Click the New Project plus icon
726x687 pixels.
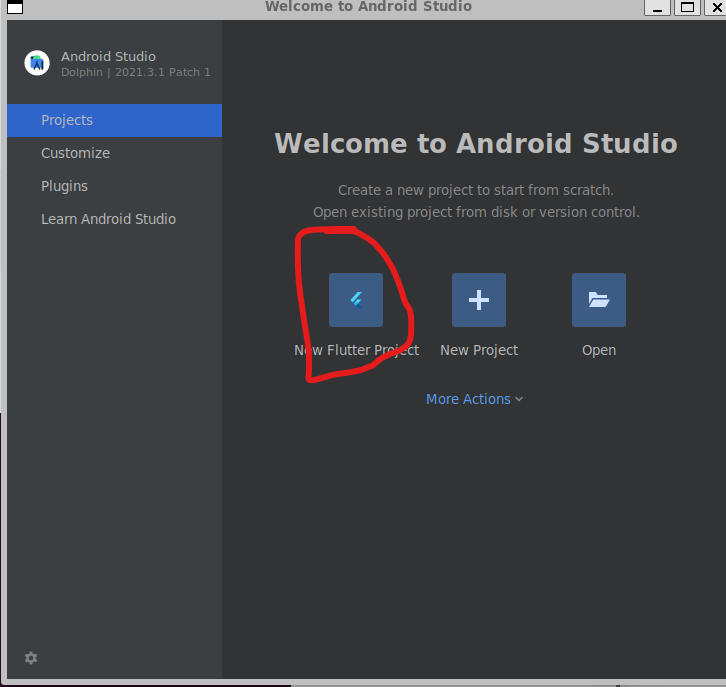tap(479, 300)
